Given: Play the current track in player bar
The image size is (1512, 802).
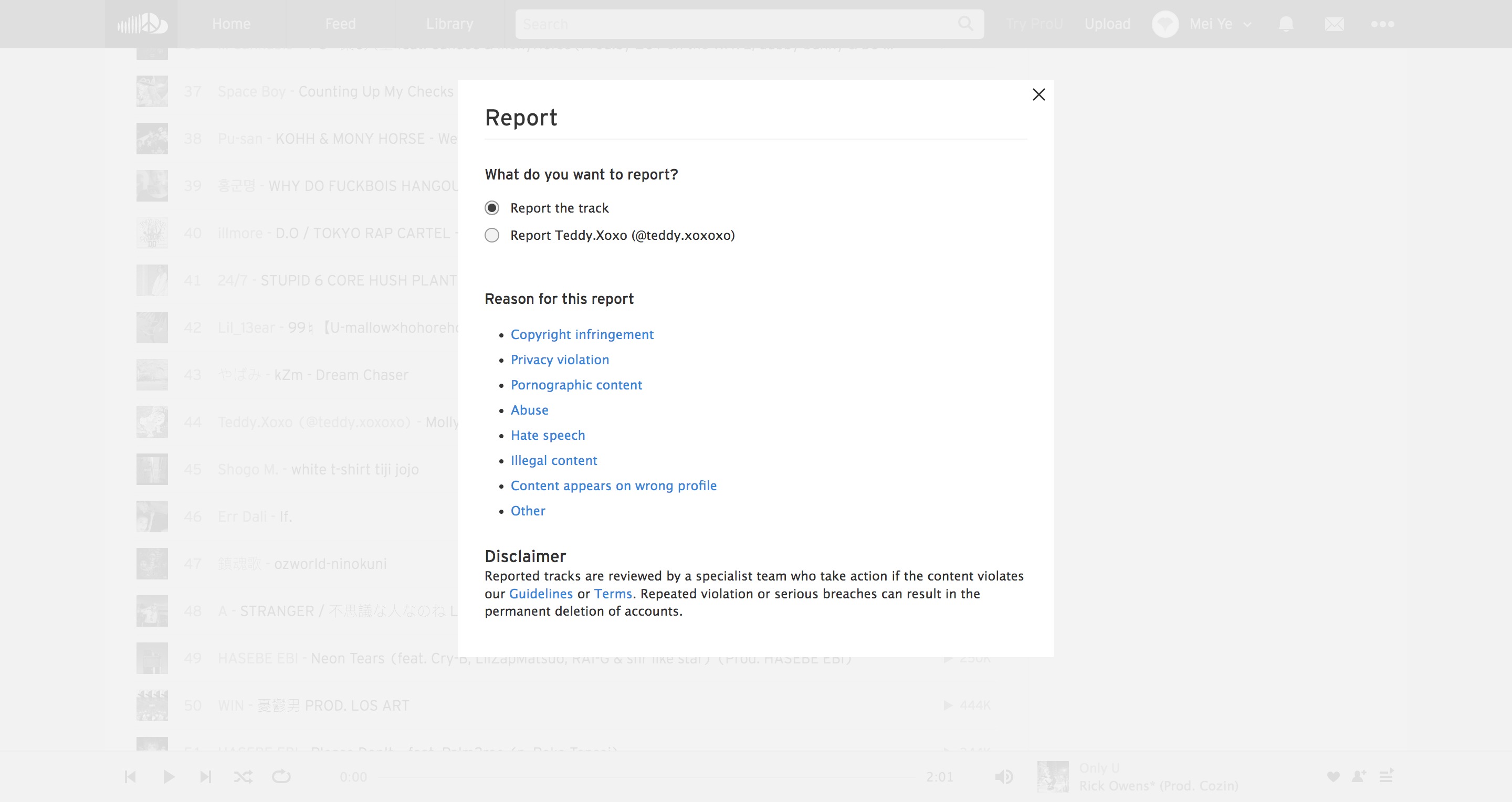Looking at the screenshot, I should [x=169, y=777].
